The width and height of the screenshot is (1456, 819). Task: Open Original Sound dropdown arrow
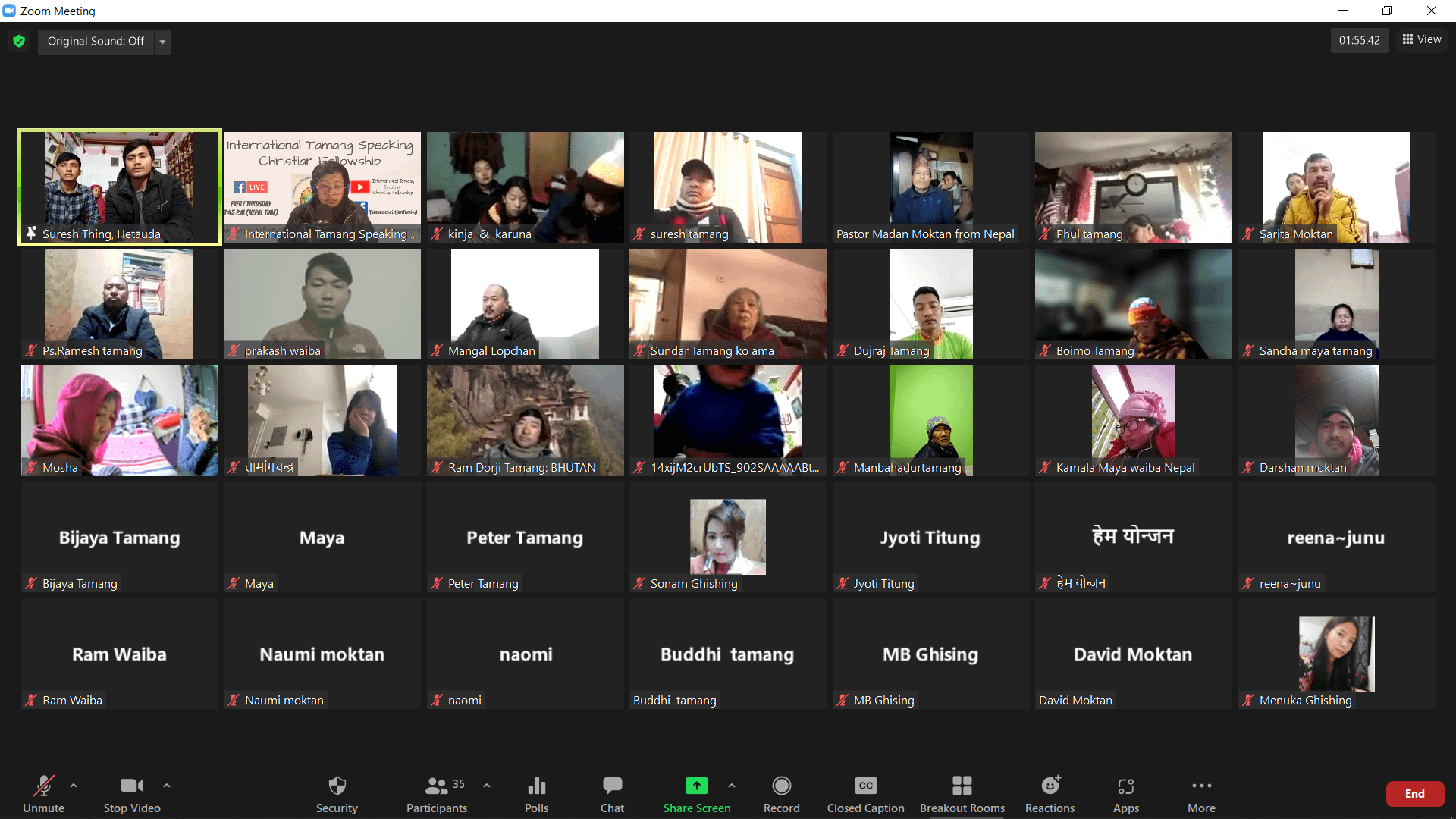[162, 42]
